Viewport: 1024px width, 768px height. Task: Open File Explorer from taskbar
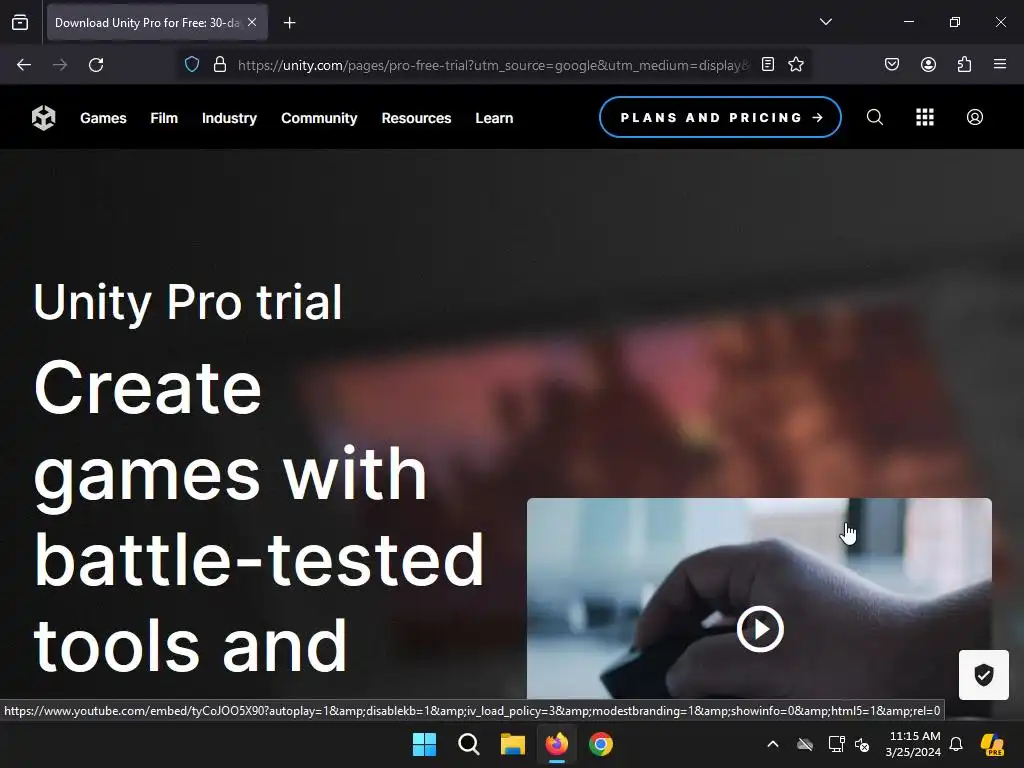pos(513,744)
